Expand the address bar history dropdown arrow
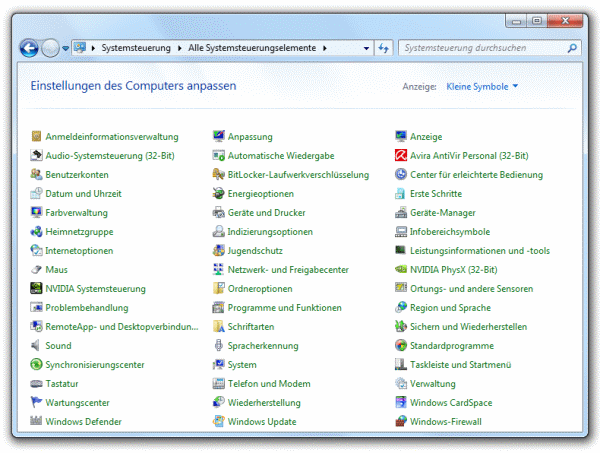 [x=365, y=48]
